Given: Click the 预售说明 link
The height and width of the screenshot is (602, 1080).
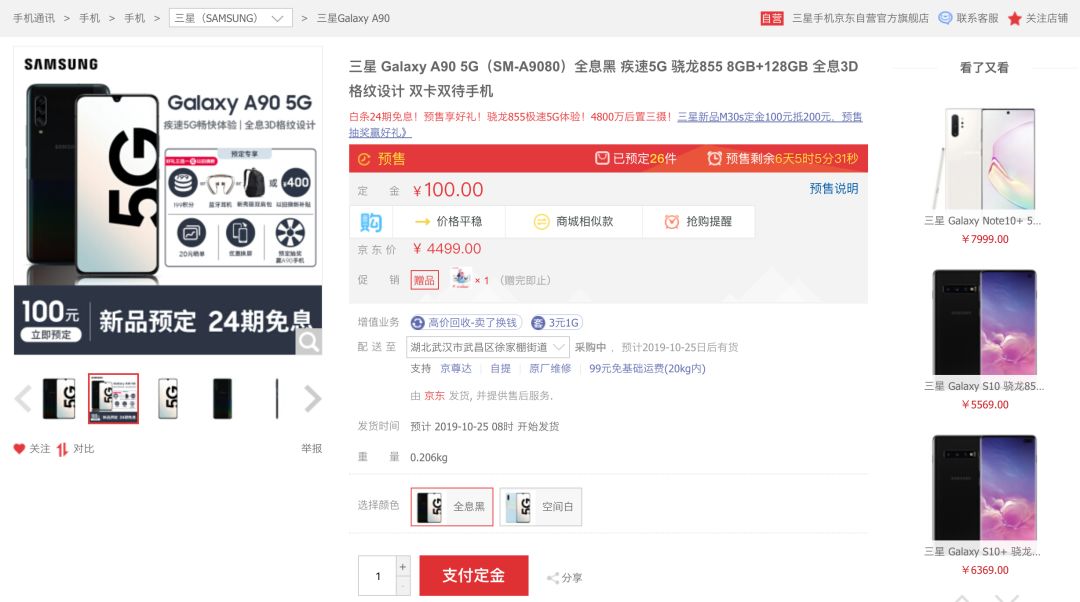Looking at the screenshot, I should click(x=833, y=189).
